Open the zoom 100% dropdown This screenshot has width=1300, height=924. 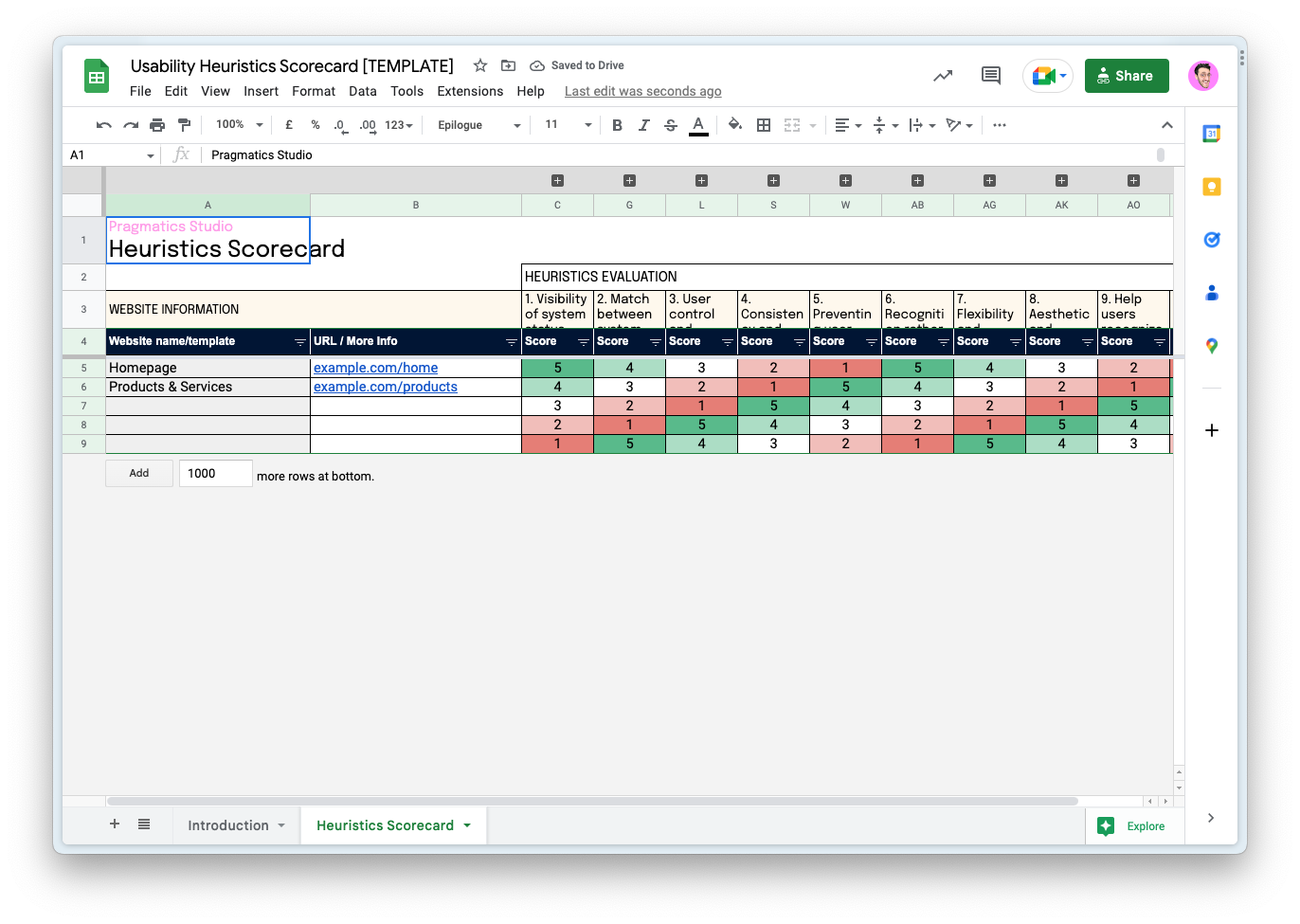(239, 125)
